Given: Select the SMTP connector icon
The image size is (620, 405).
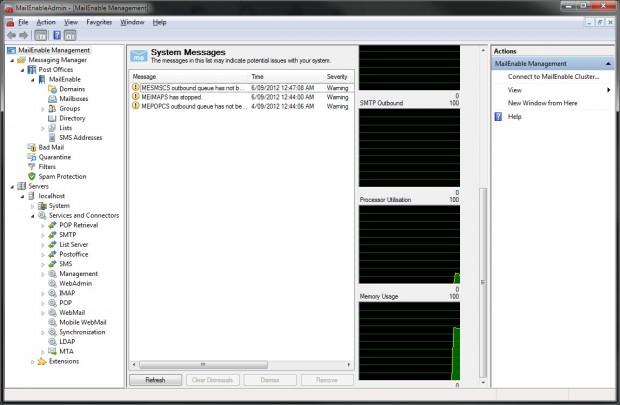Looking at the screenshot, I should coord(52,235).
